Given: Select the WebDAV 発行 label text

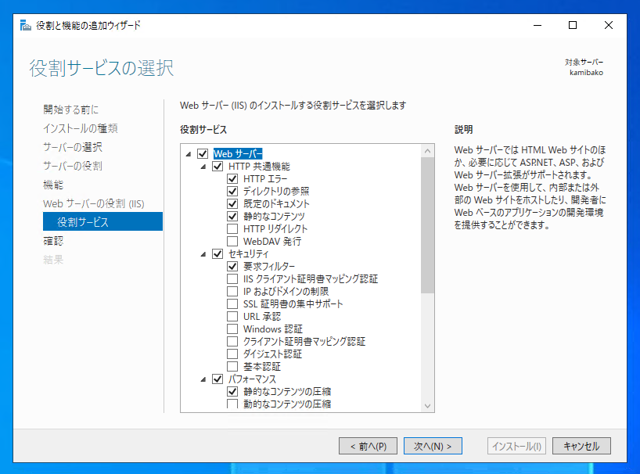Looking at the screenshot, I should [x=272, y=241].
